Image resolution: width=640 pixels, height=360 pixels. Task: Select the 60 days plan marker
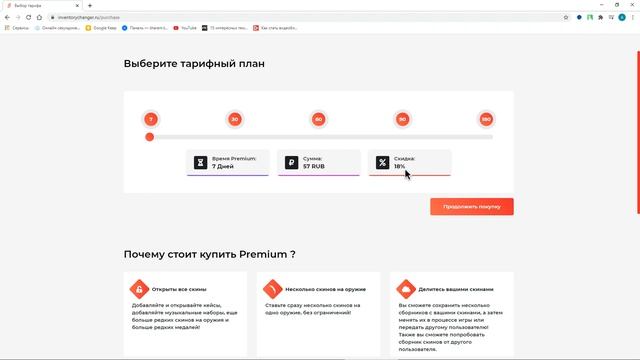pyautogui.click(x=318, y=119)
